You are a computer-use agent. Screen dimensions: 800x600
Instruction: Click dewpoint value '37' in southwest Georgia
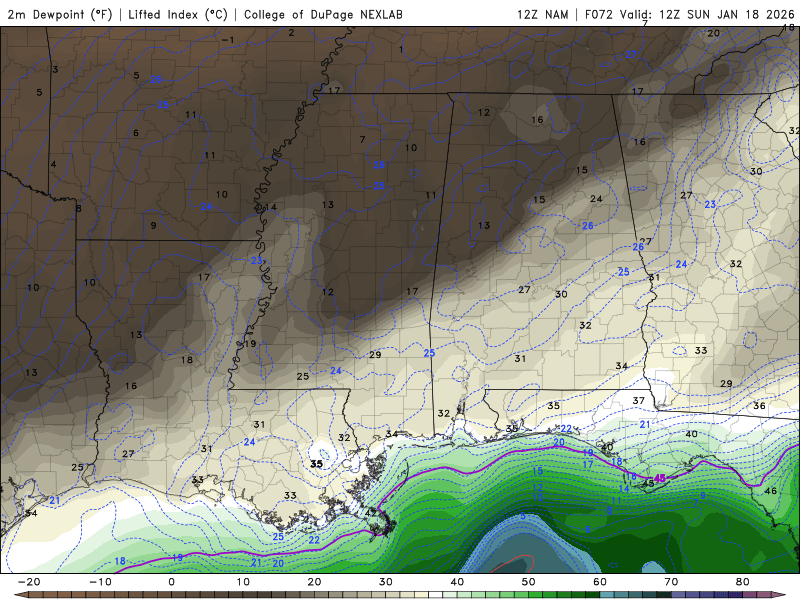click(638, 401)
